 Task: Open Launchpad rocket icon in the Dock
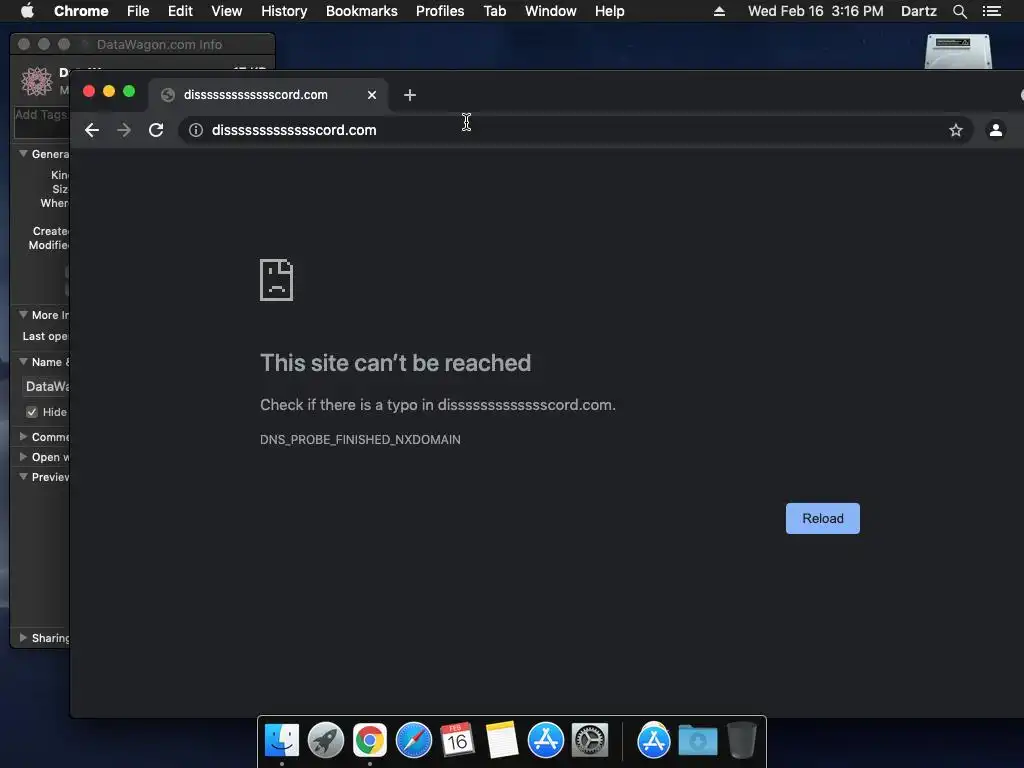pyautogui.click(x=325, y=741)
